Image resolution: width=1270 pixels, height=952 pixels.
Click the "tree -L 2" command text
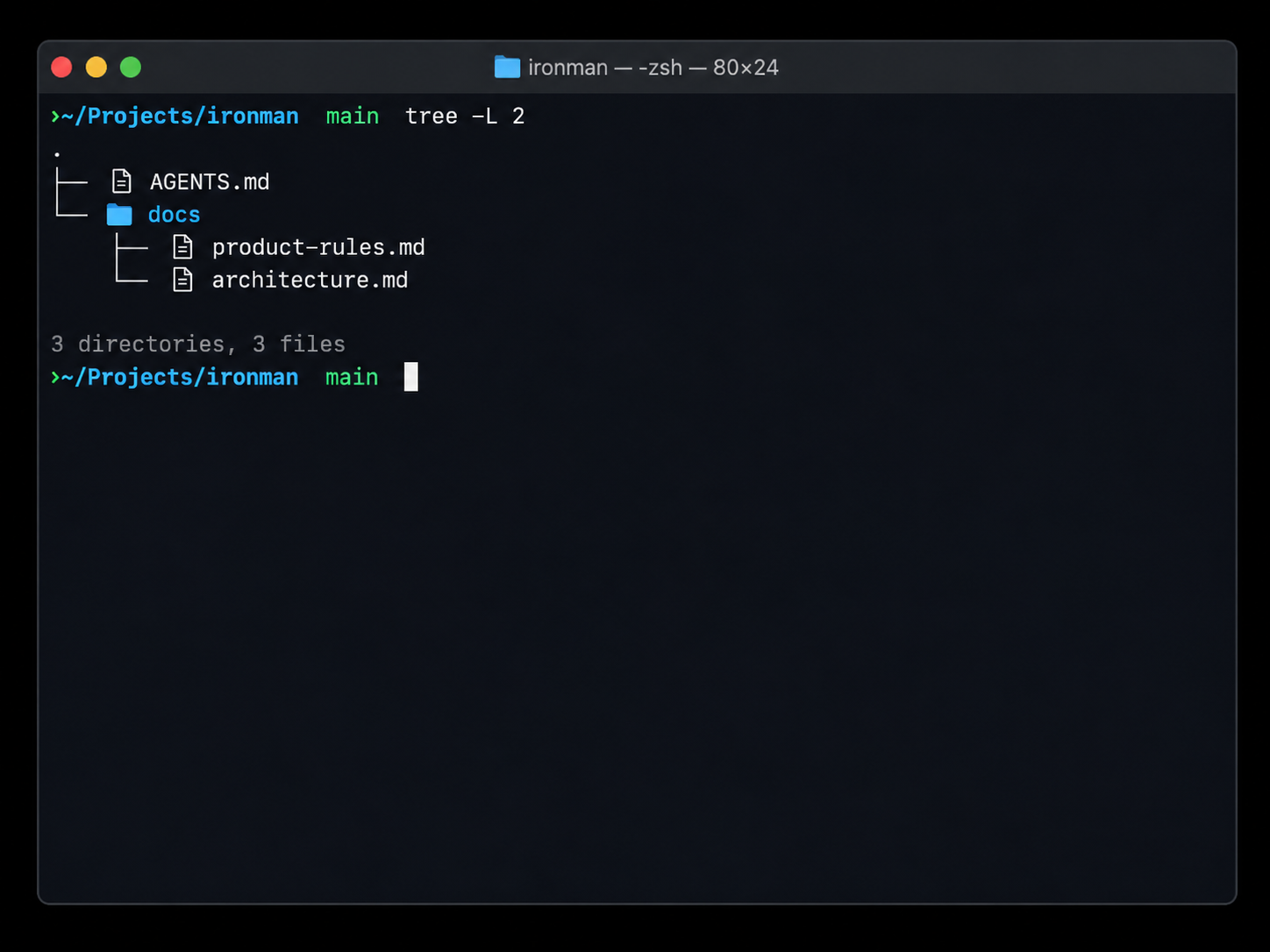pyautogui.click(x=465, y=116)
